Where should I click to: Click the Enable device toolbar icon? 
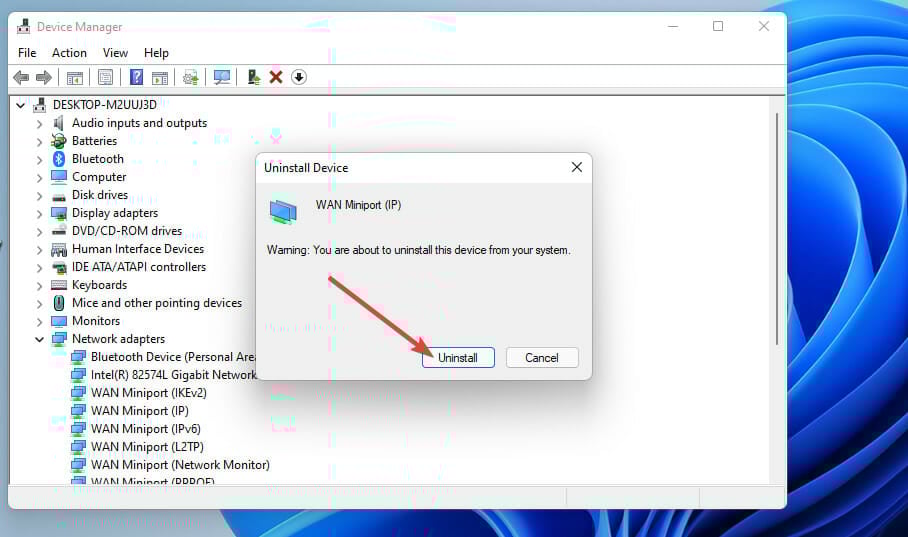253,77
